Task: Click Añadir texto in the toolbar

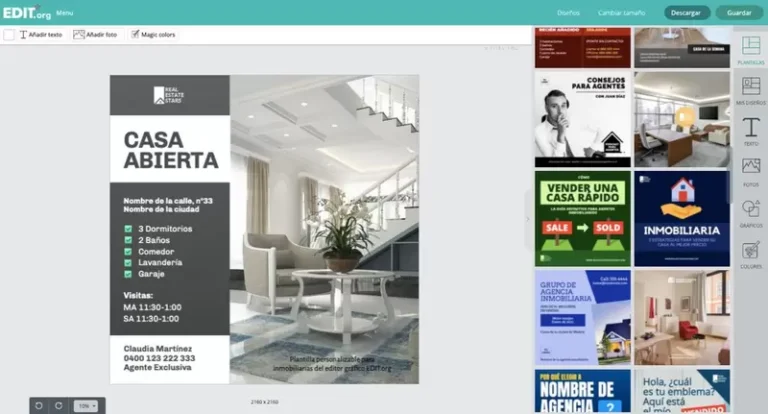Action: click(40, 34)
